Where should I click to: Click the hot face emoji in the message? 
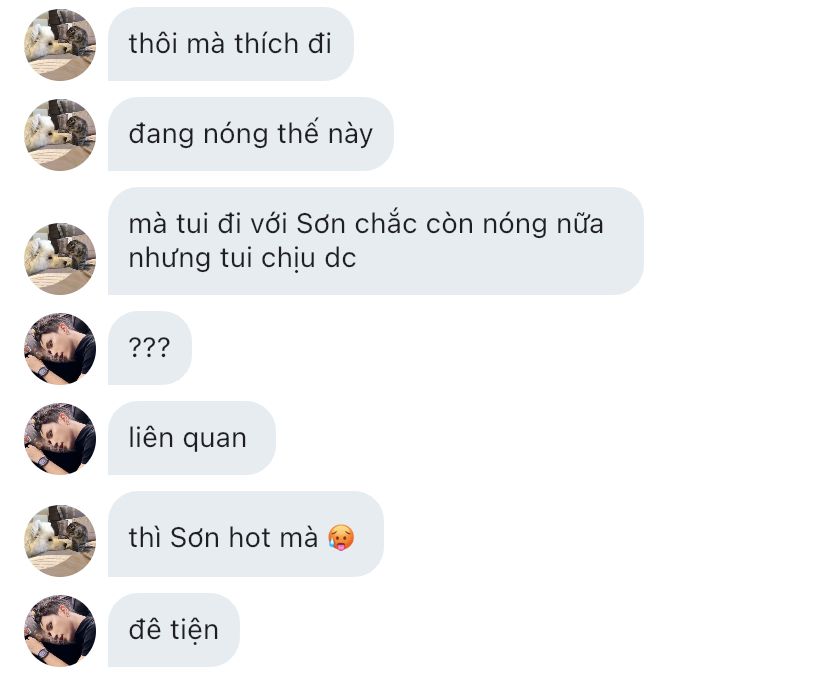point(341,538)
